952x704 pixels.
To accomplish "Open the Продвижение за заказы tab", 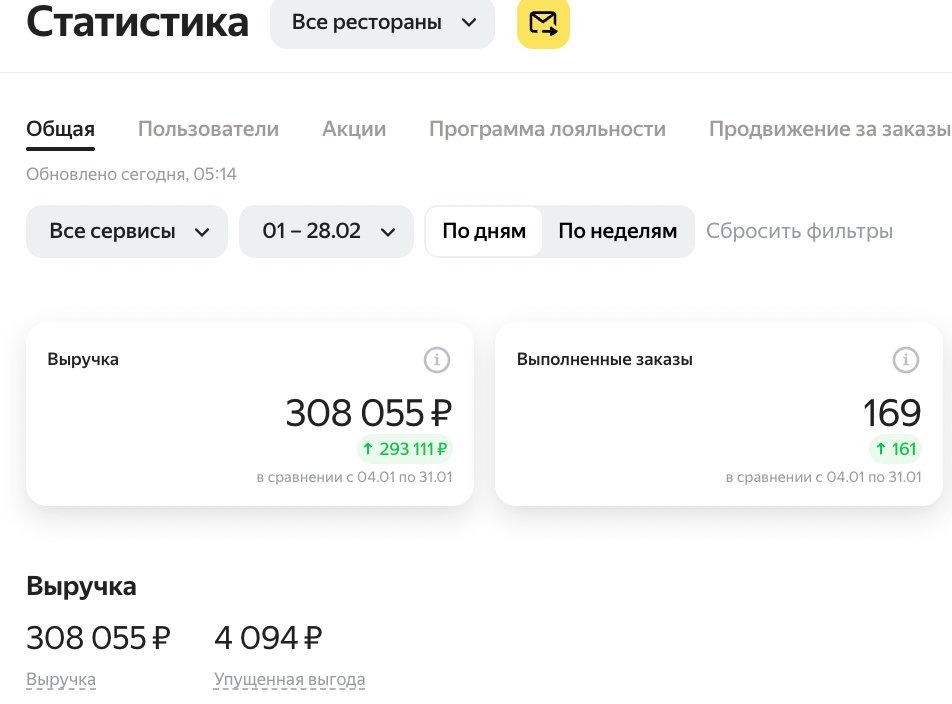I will [x=828, y=128].
